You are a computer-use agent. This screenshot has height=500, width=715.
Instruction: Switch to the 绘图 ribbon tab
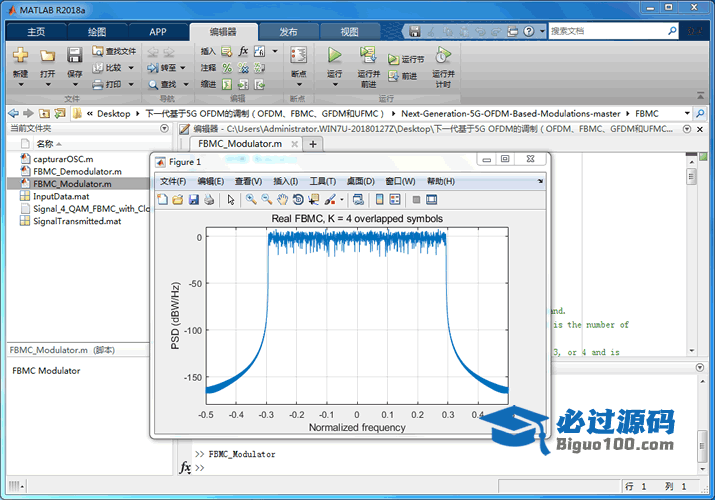[96, 31]
